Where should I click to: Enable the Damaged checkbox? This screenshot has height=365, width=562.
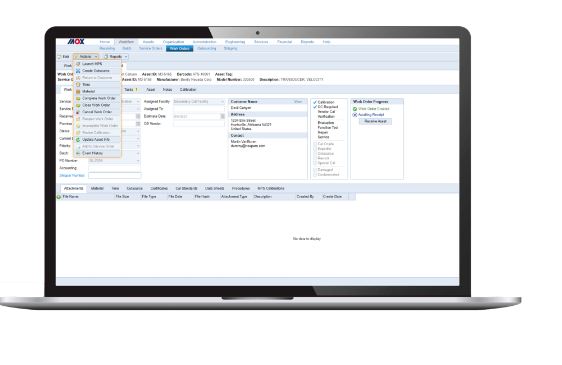coord(315,170)
